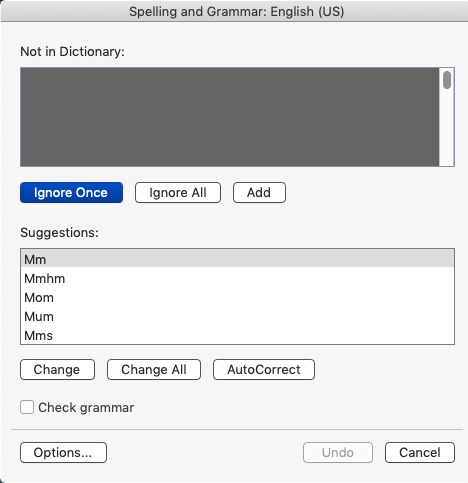This screenshot has width=468, height=483.
Task: Click the Not in Dictionary scrollbar thumb
Action: 447,80
